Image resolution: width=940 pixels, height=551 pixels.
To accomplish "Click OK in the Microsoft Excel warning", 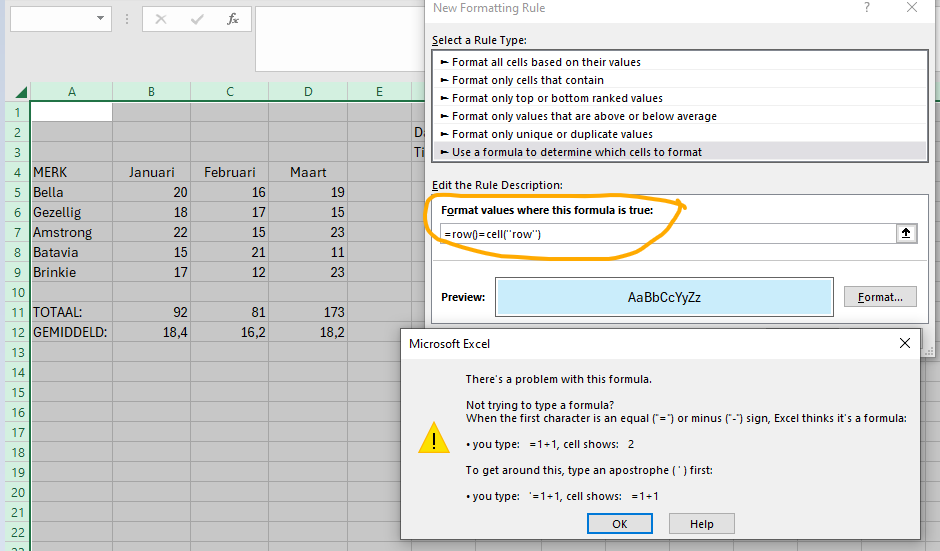I will (x=619, y=523).
